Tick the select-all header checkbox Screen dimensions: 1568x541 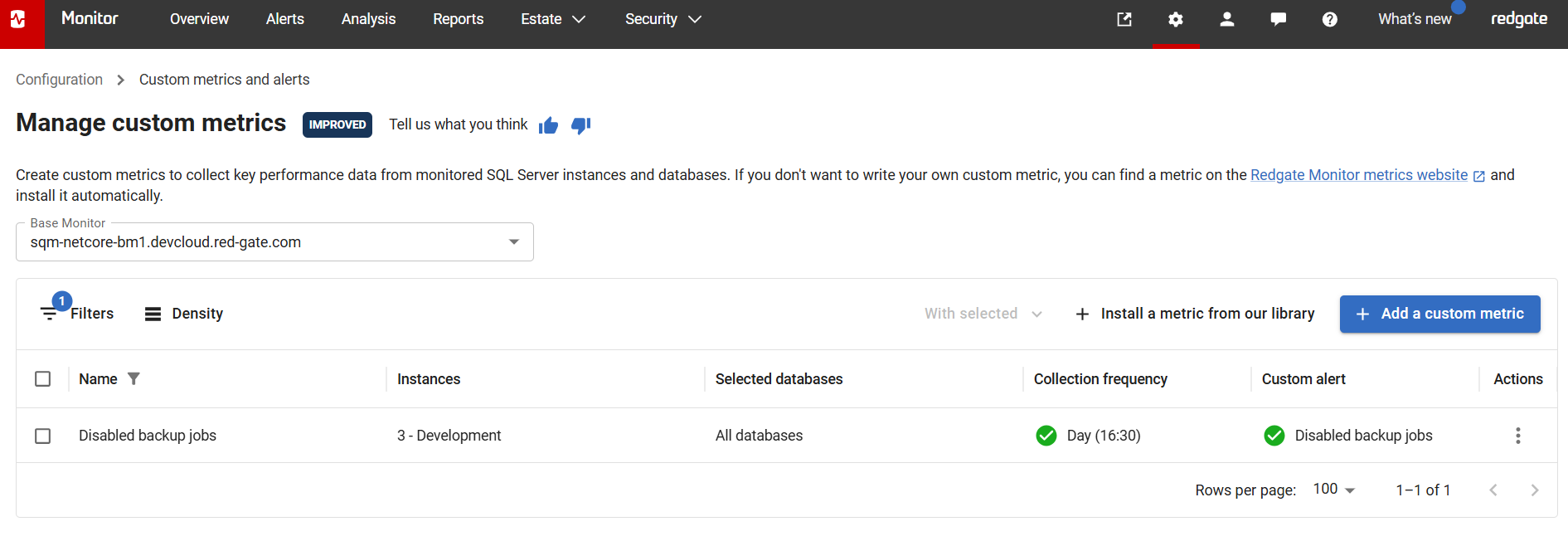(43, 379)
